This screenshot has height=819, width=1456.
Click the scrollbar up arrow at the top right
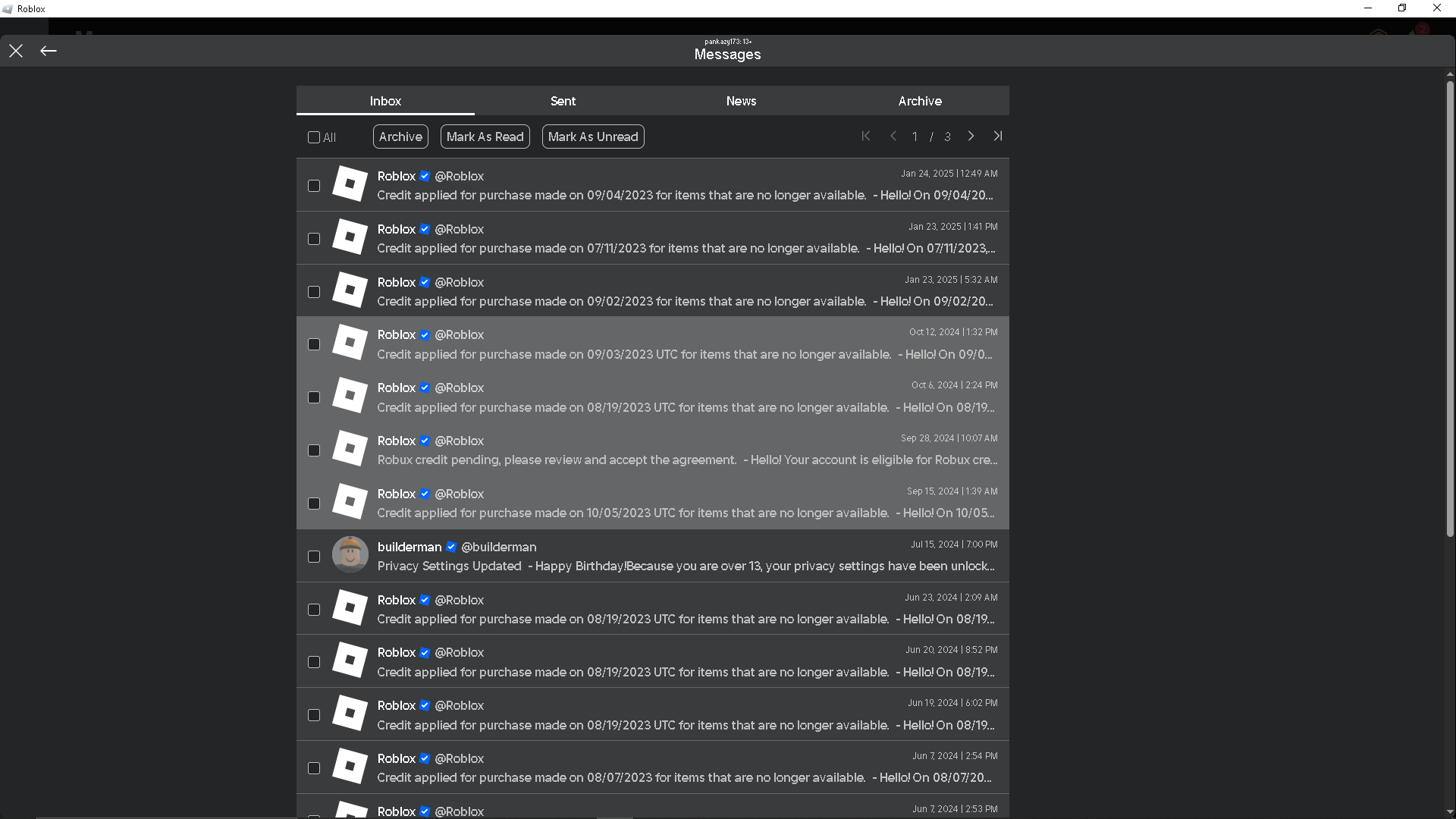(1450, 74)
